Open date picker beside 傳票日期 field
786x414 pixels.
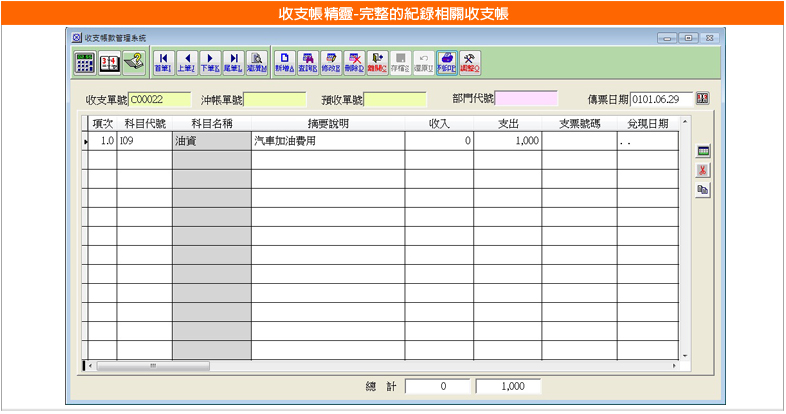pos(702,99)
